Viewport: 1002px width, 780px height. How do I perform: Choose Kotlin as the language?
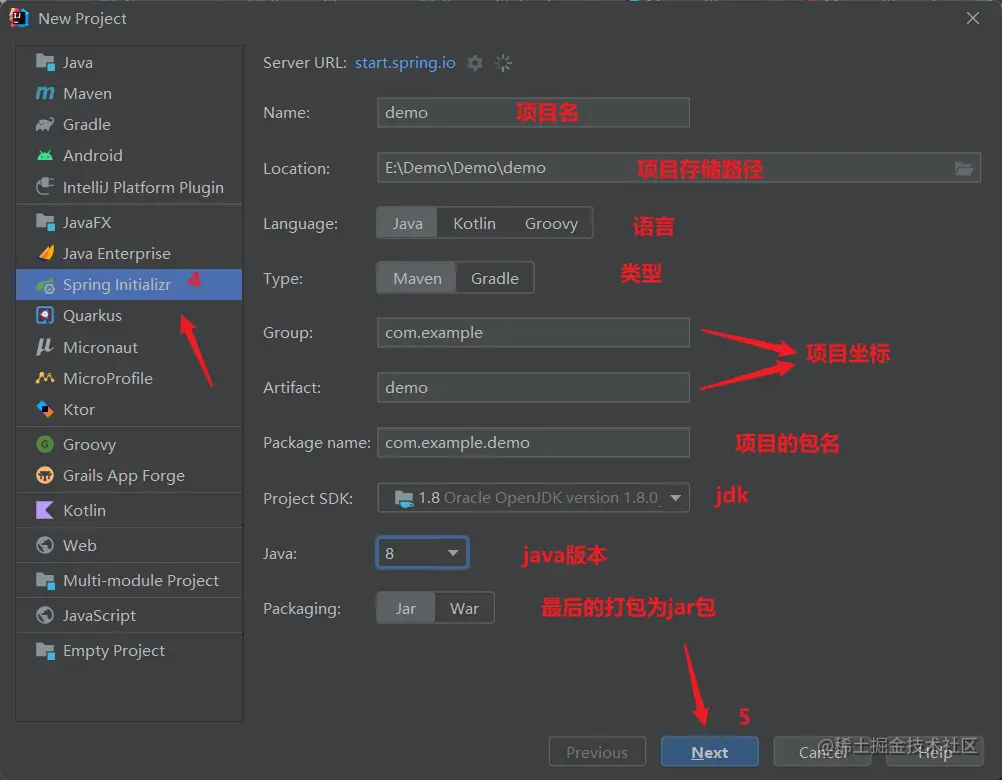(474, 224)
